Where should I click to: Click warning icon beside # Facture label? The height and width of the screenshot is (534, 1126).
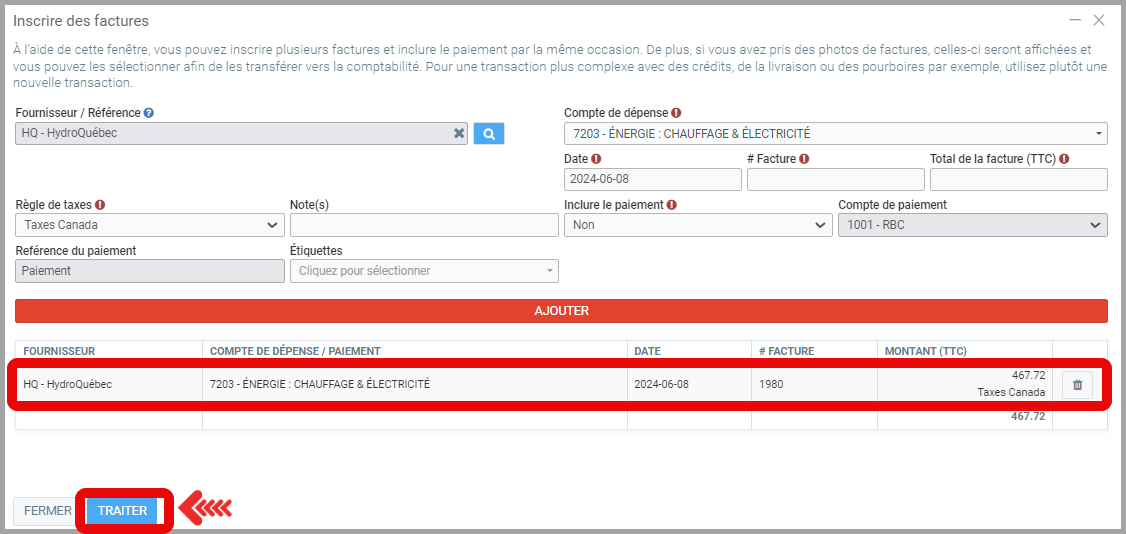point(804,159)
